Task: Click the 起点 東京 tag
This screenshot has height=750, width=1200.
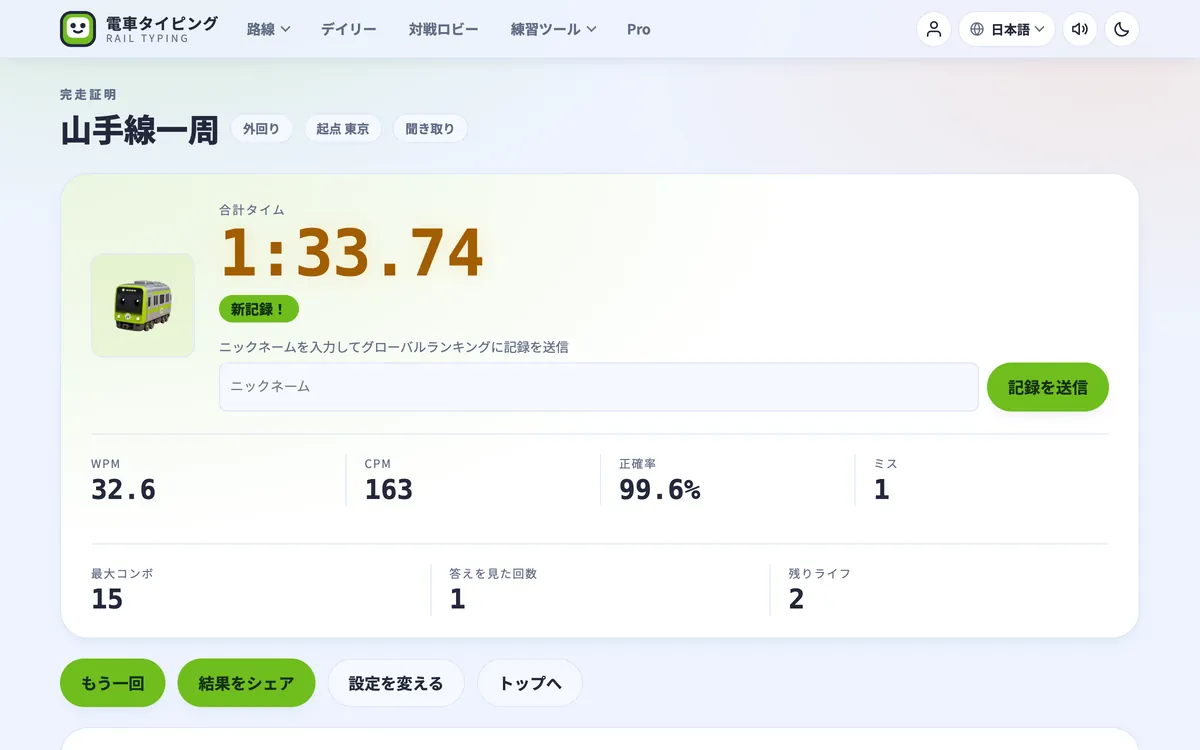Action: [x=342, y=129]
